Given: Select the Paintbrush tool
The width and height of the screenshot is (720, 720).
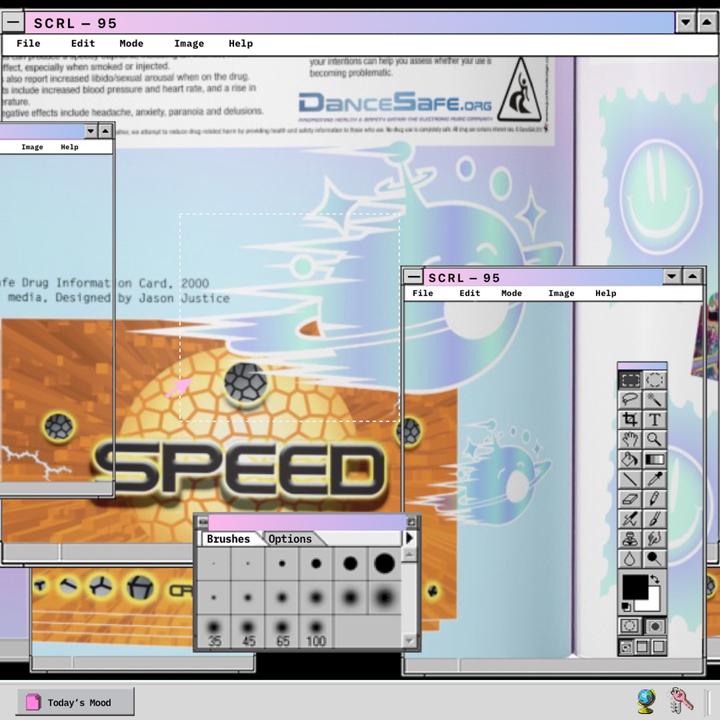Looking at the screenshot, I should [x=654, y=519].
